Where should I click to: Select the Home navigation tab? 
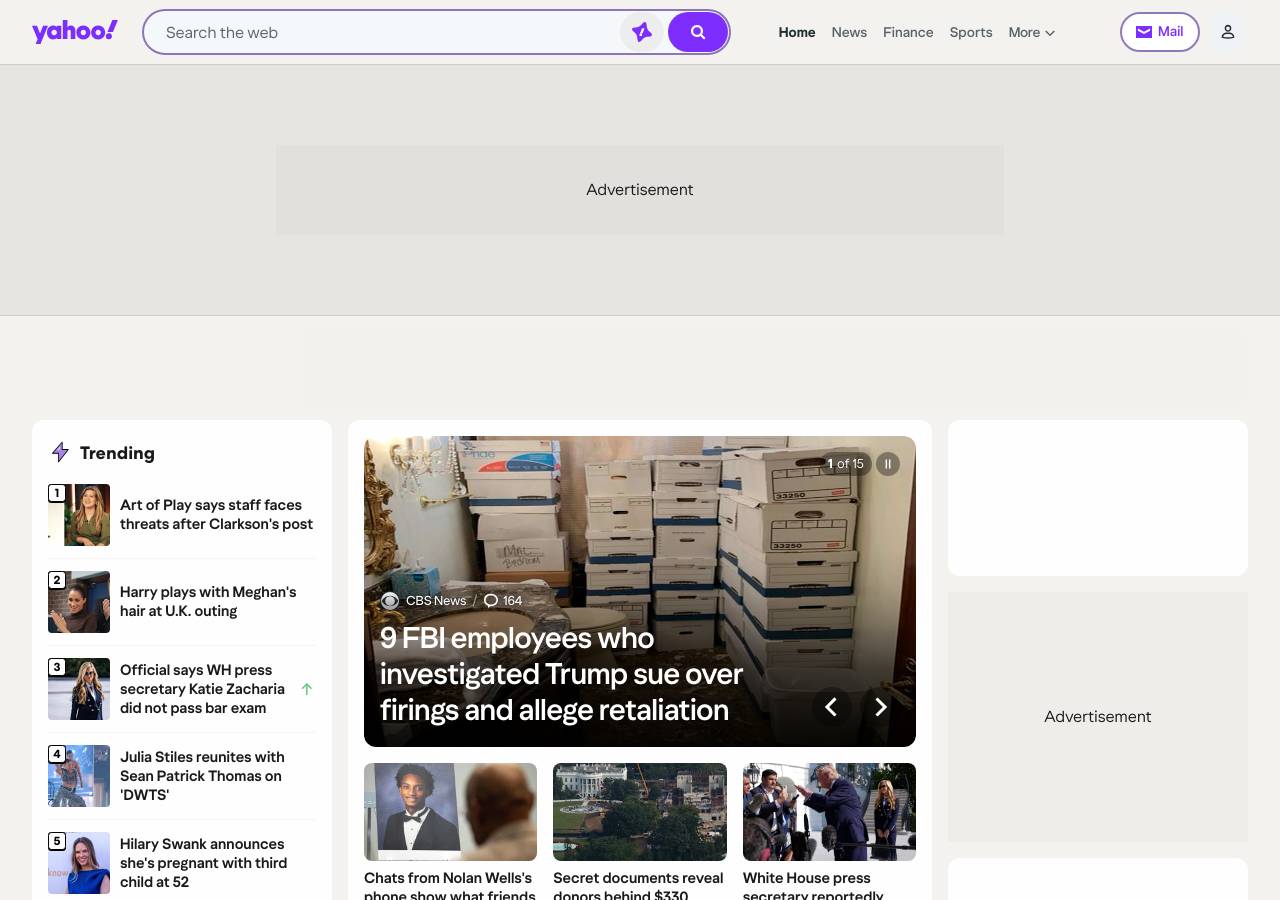[797, 32]
